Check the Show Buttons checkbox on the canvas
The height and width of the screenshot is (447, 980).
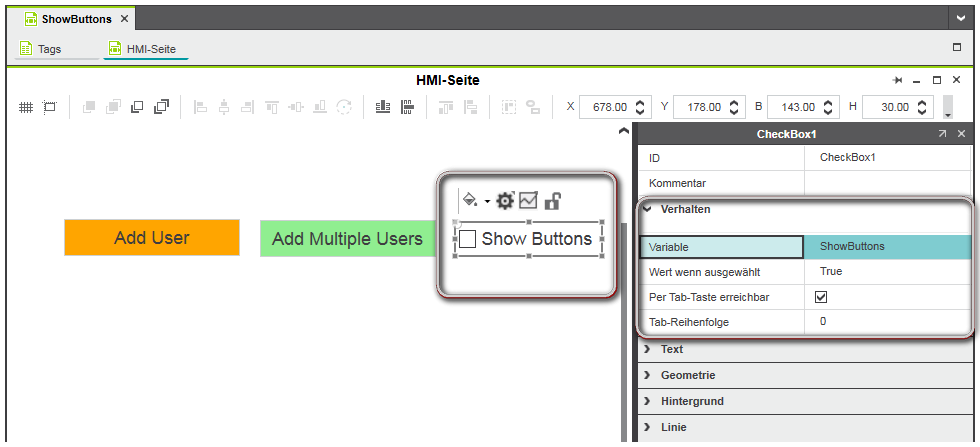(467, 239)
